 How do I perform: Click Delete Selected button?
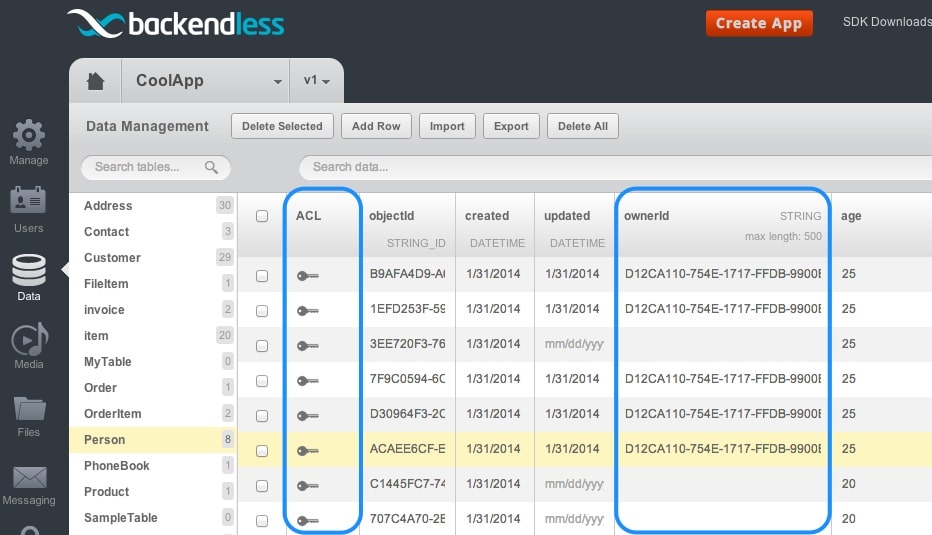282,126
